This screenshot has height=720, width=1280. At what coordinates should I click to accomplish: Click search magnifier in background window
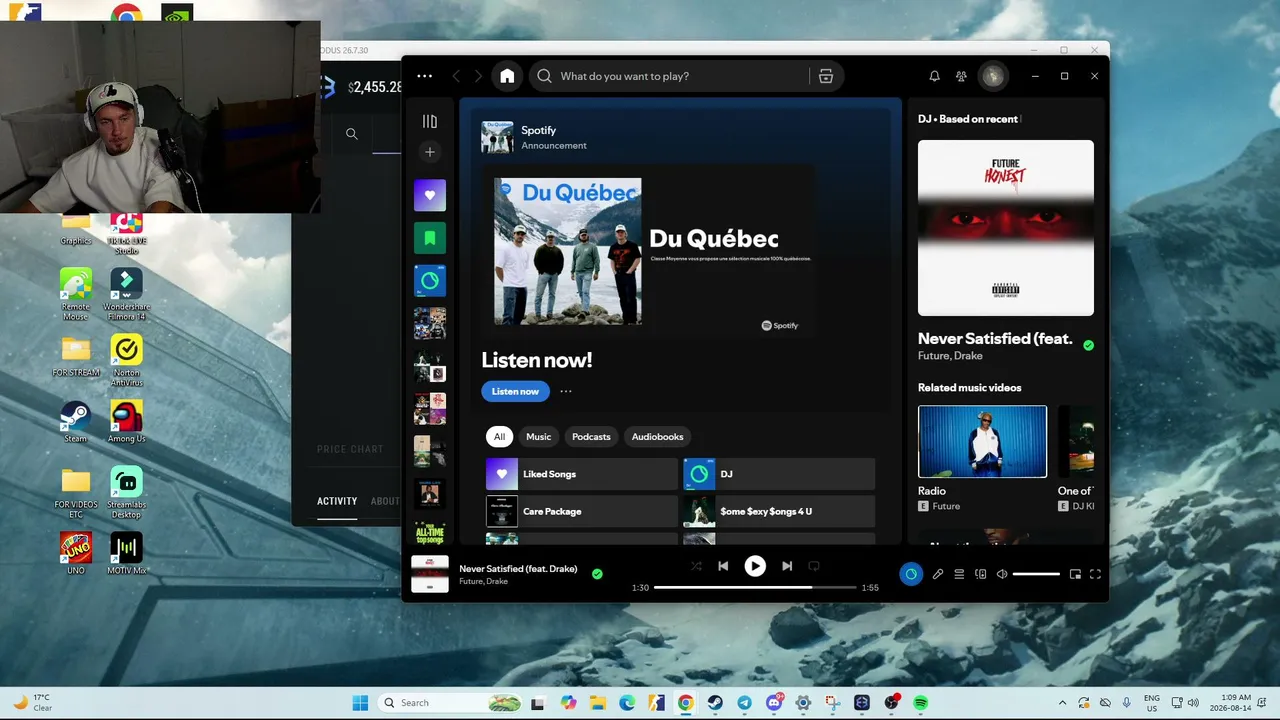point(351,133)
